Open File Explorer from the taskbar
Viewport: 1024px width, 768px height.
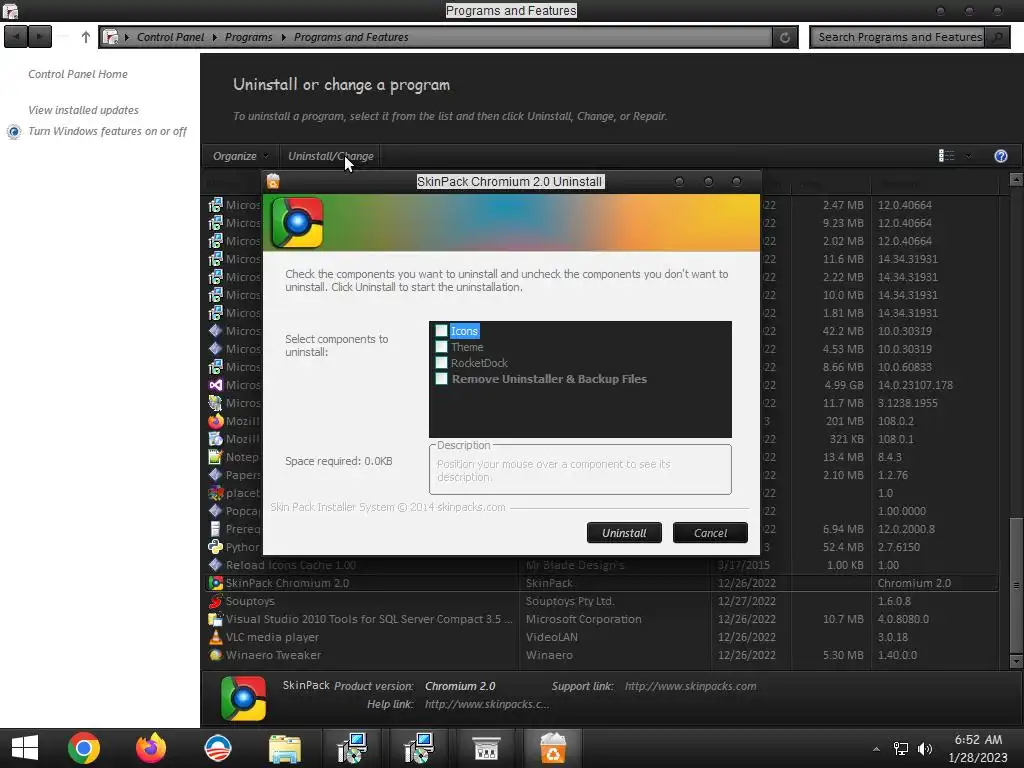[x=285, y=748]
